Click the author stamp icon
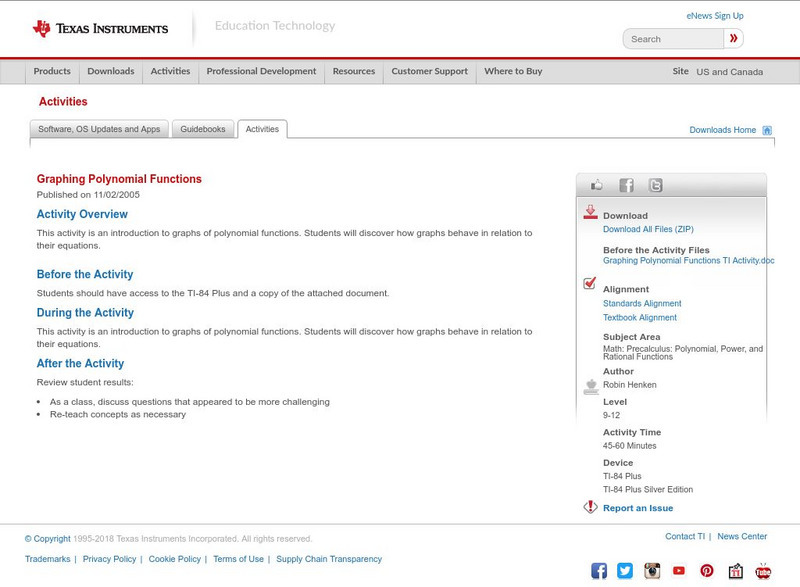This screenshot has height=587, width=800. point(591,387)
